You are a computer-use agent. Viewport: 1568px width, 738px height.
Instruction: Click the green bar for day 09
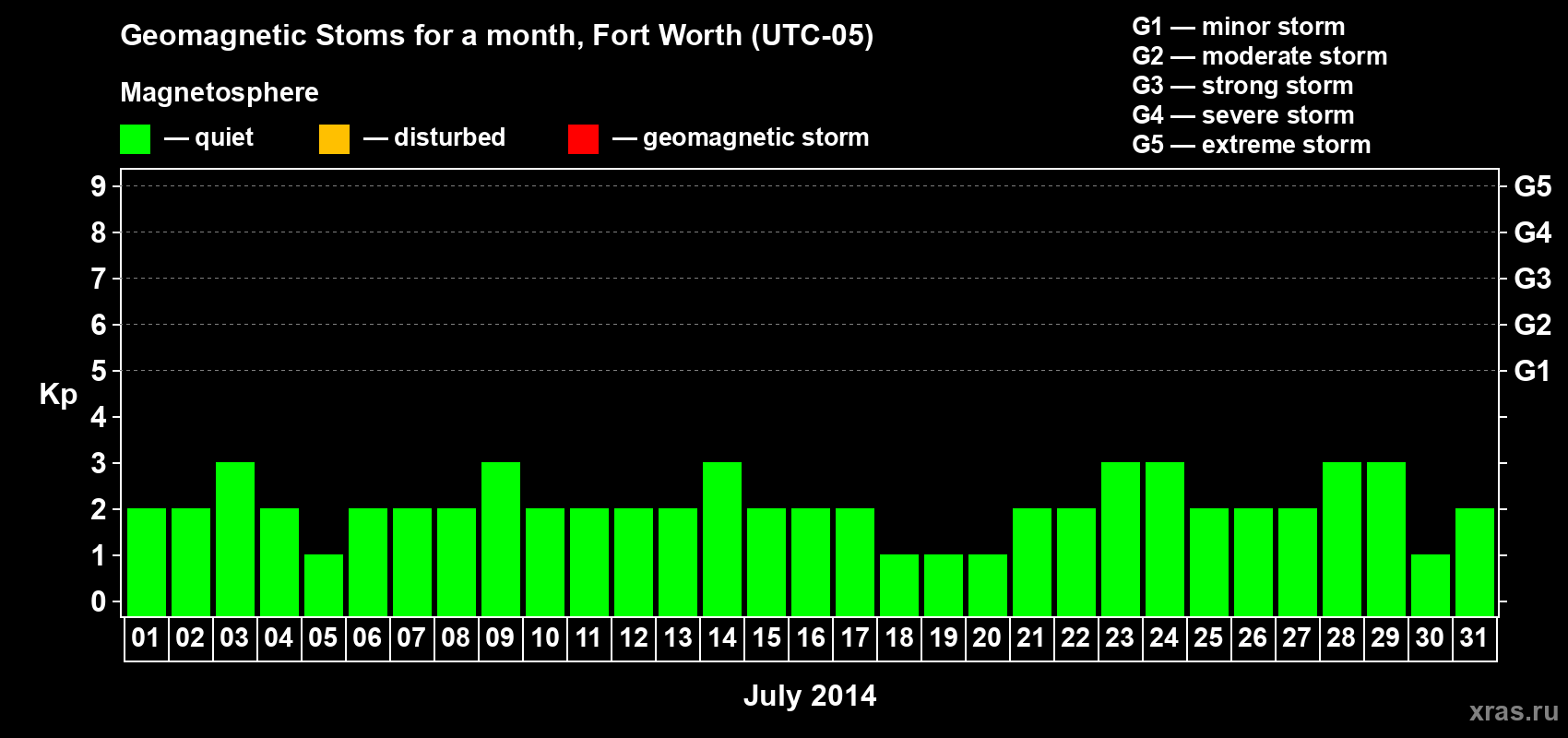click(501, 539)
